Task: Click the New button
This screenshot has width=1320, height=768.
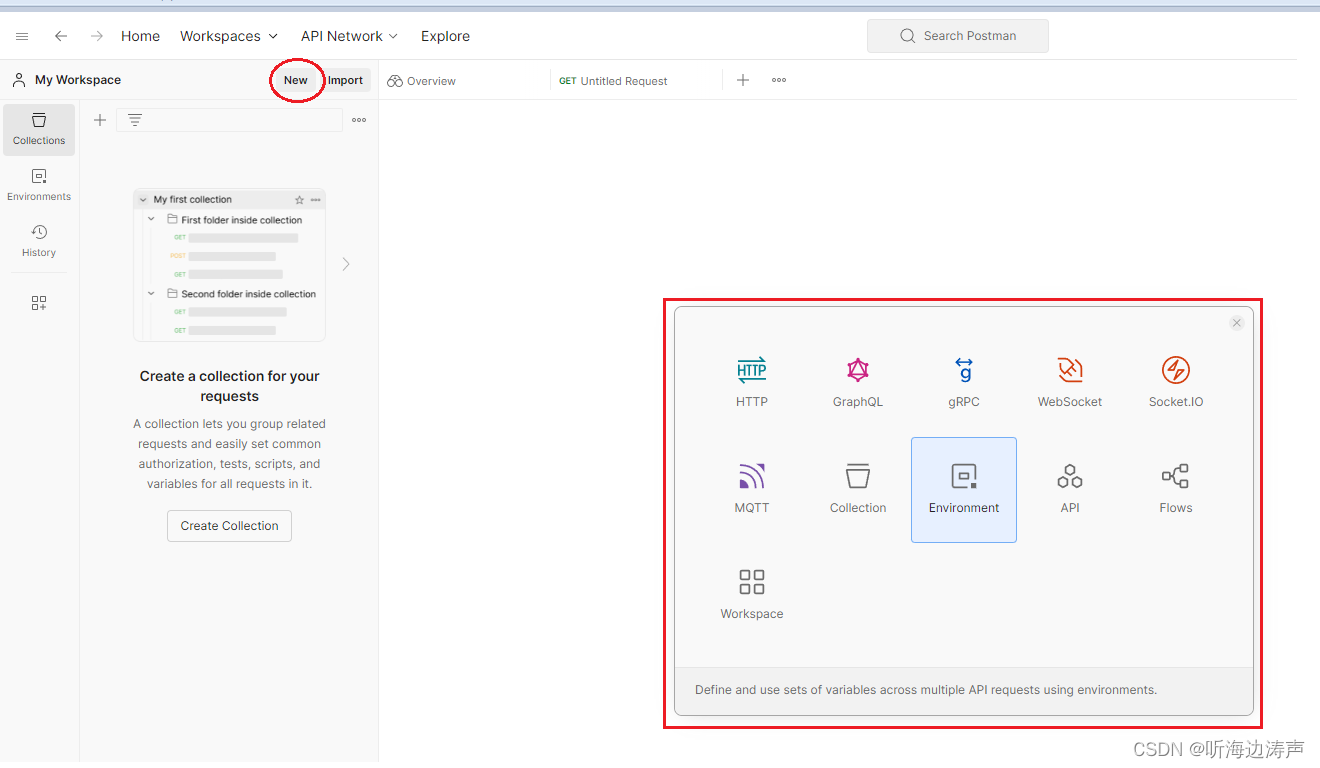Action: [x=296, y=80]
